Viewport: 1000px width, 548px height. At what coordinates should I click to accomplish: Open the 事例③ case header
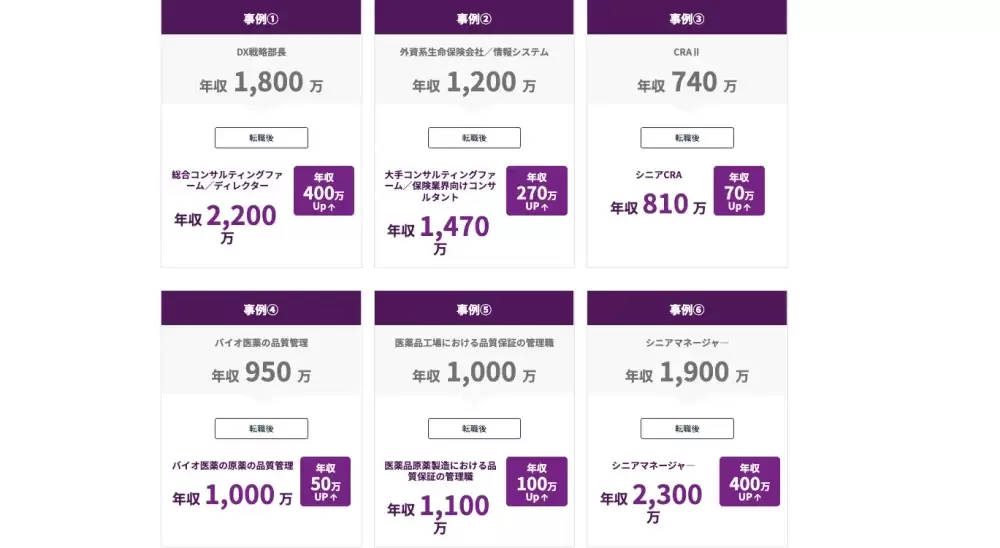pyautogui.click(x=687, y=17)
